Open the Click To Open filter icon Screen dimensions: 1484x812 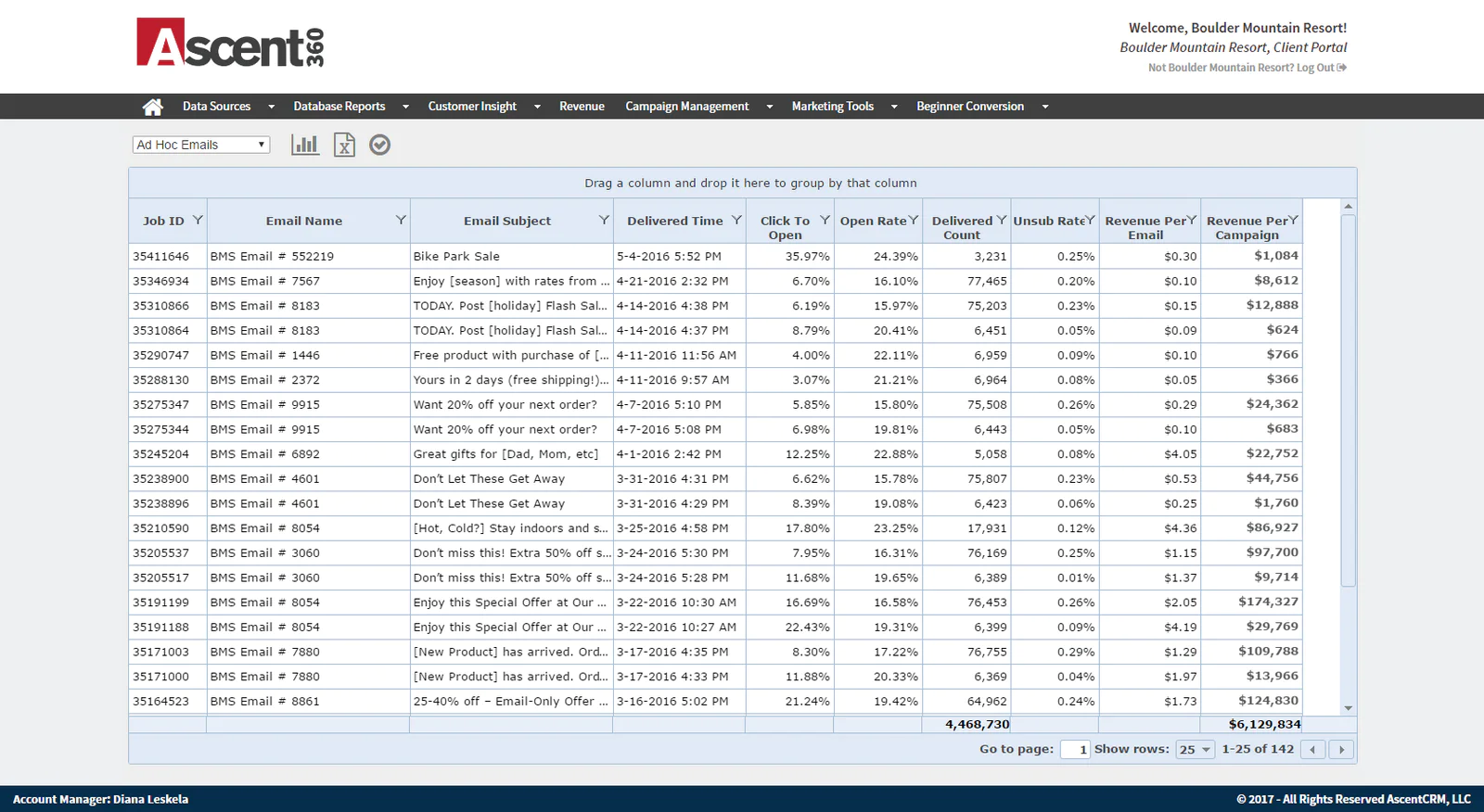825,220
